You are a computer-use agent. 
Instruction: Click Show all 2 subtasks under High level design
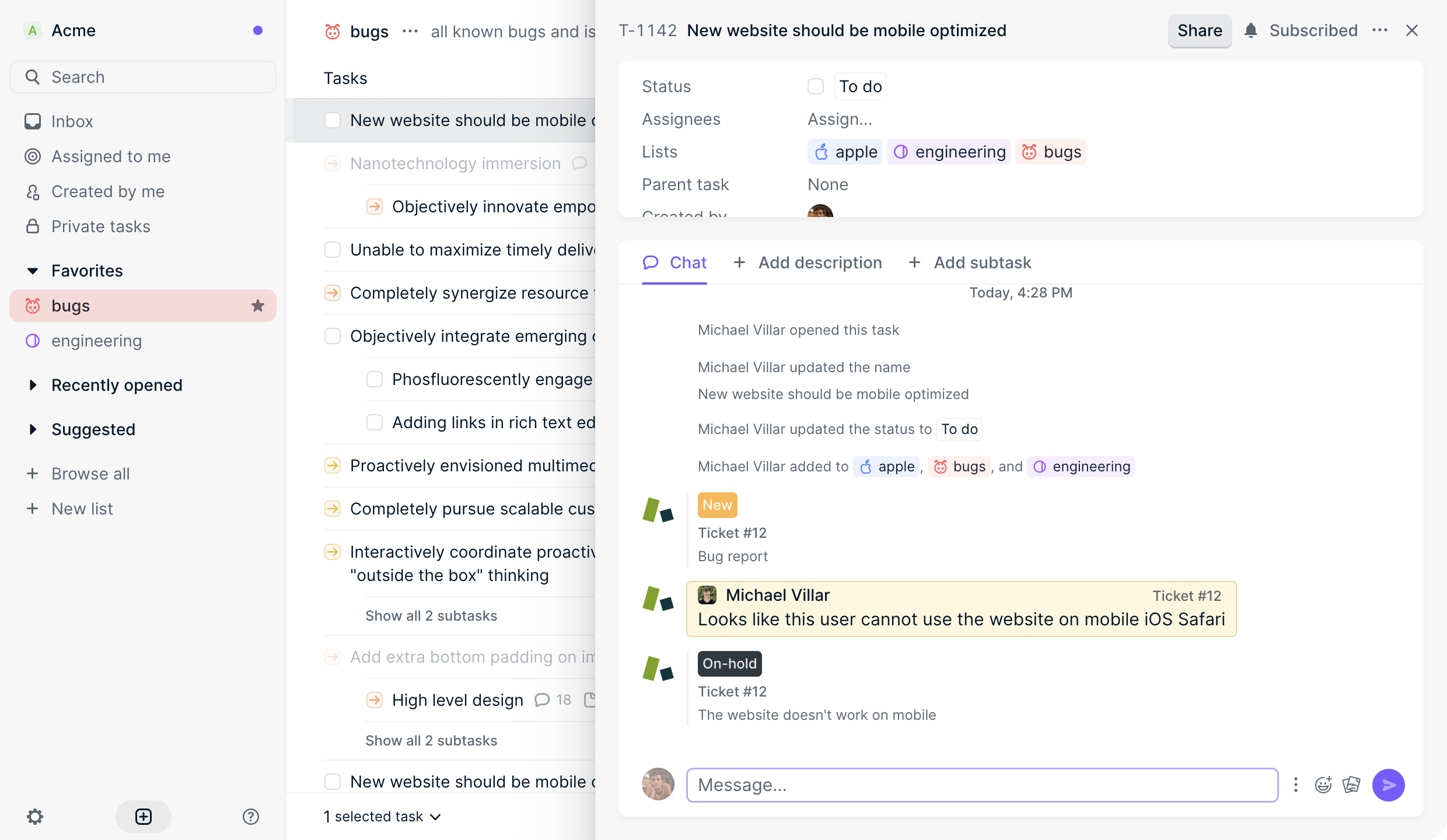[431, 740]
